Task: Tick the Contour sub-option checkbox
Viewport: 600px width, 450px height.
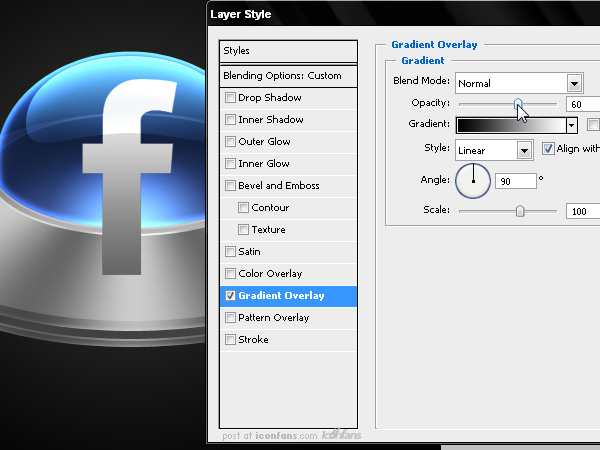Action: point(243,207)
